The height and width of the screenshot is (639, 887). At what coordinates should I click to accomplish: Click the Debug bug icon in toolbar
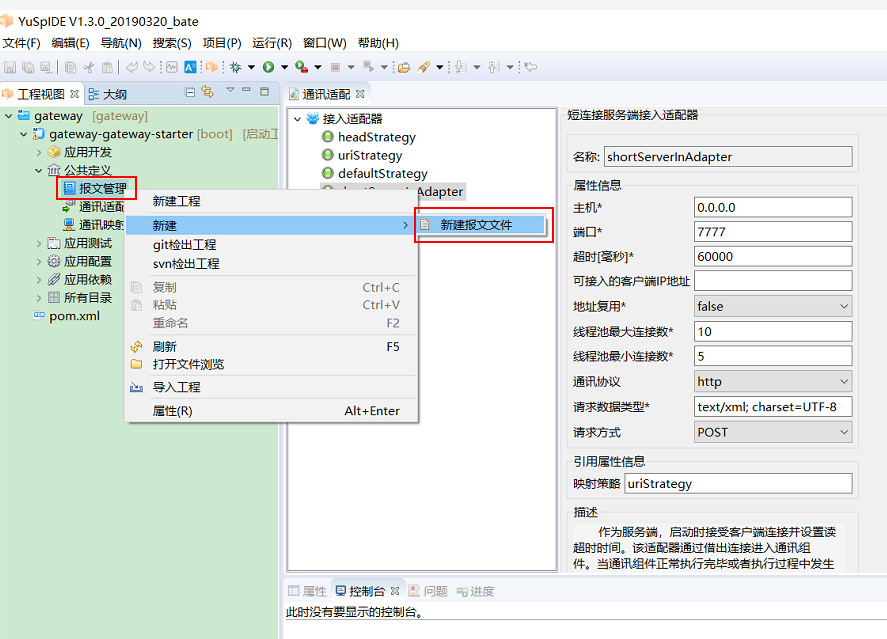236,67
